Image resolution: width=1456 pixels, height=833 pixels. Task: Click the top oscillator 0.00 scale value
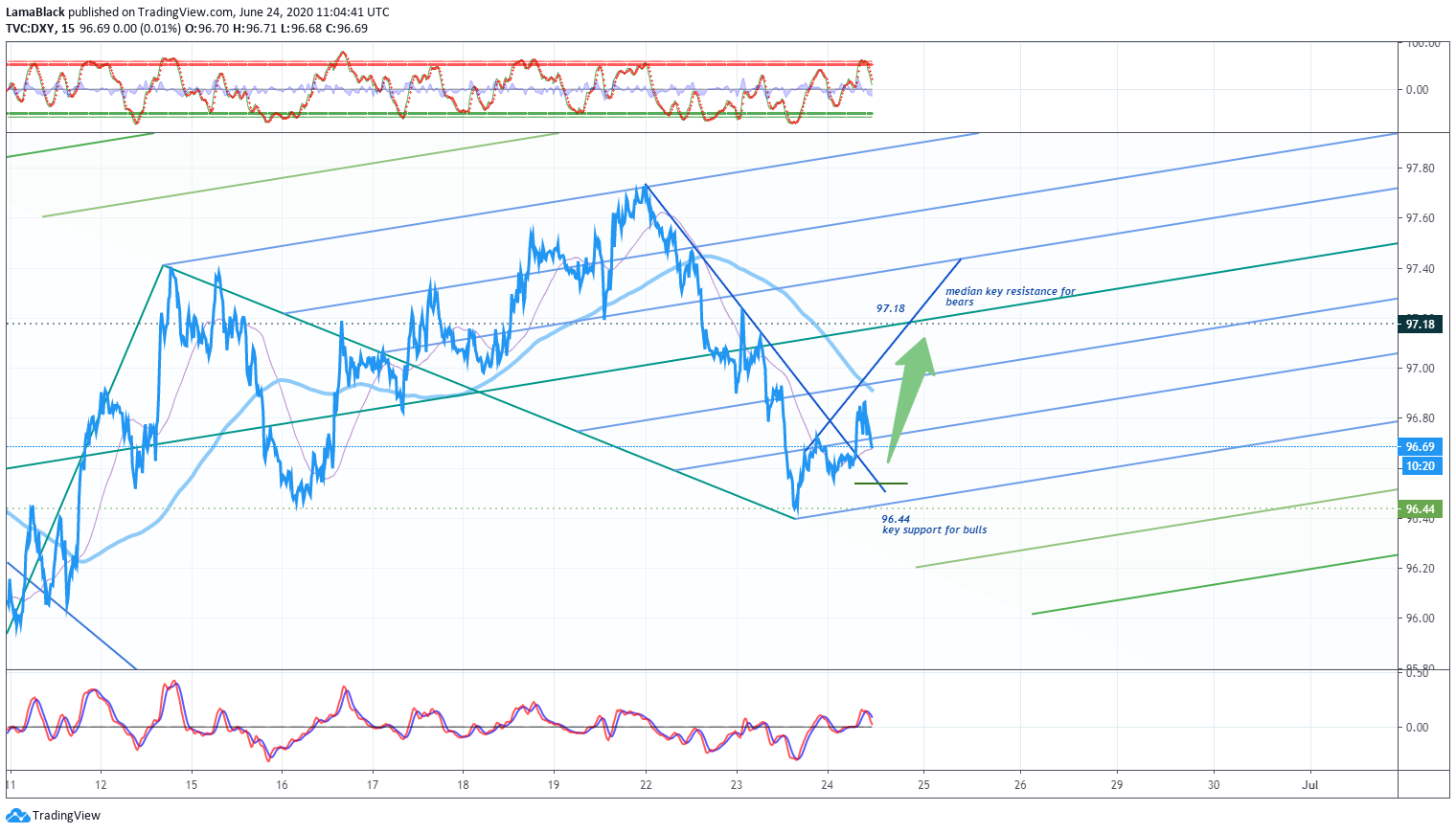point(1418,90)
